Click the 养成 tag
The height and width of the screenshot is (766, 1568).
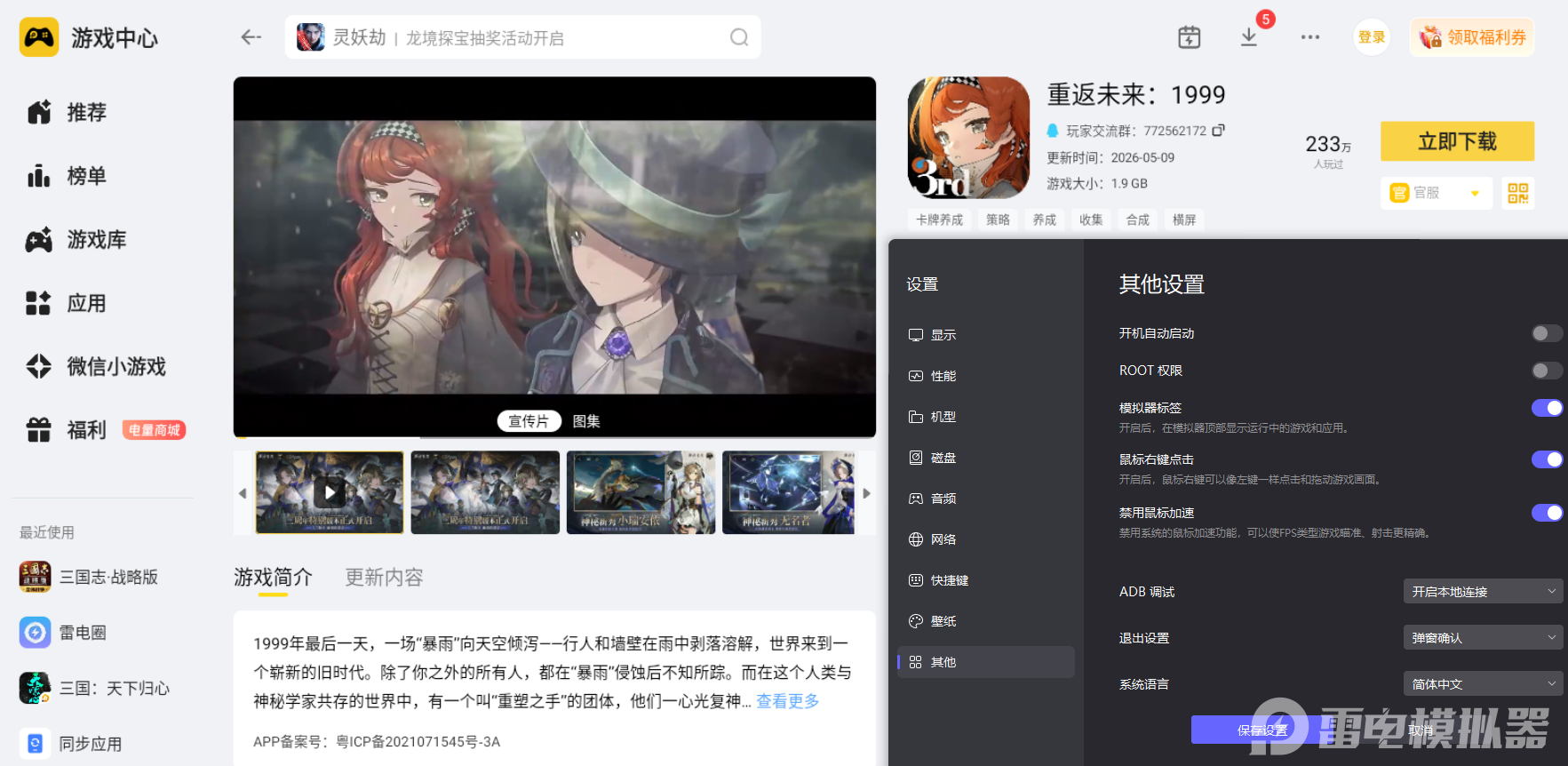(x=1045, y=219)
